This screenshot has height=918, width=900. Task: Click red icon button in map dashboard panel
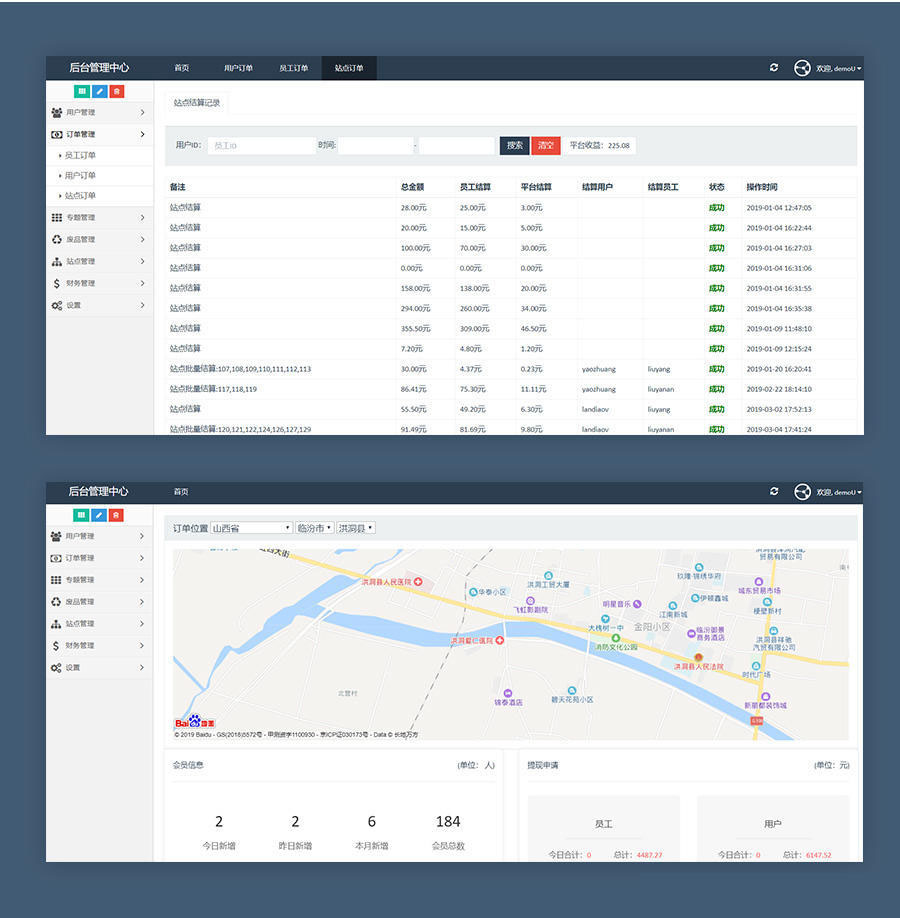click(x=116, y=515)
